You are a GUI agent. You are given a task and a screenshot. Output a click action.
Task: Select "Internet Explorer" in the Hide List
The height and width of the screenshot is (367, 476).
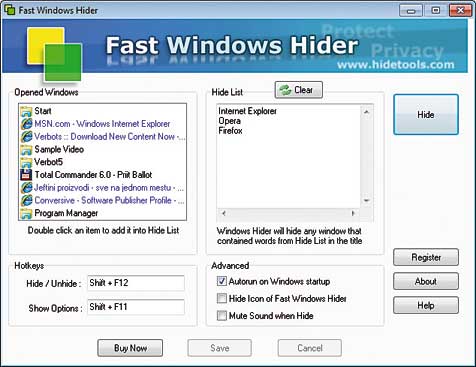coord(247,111)
